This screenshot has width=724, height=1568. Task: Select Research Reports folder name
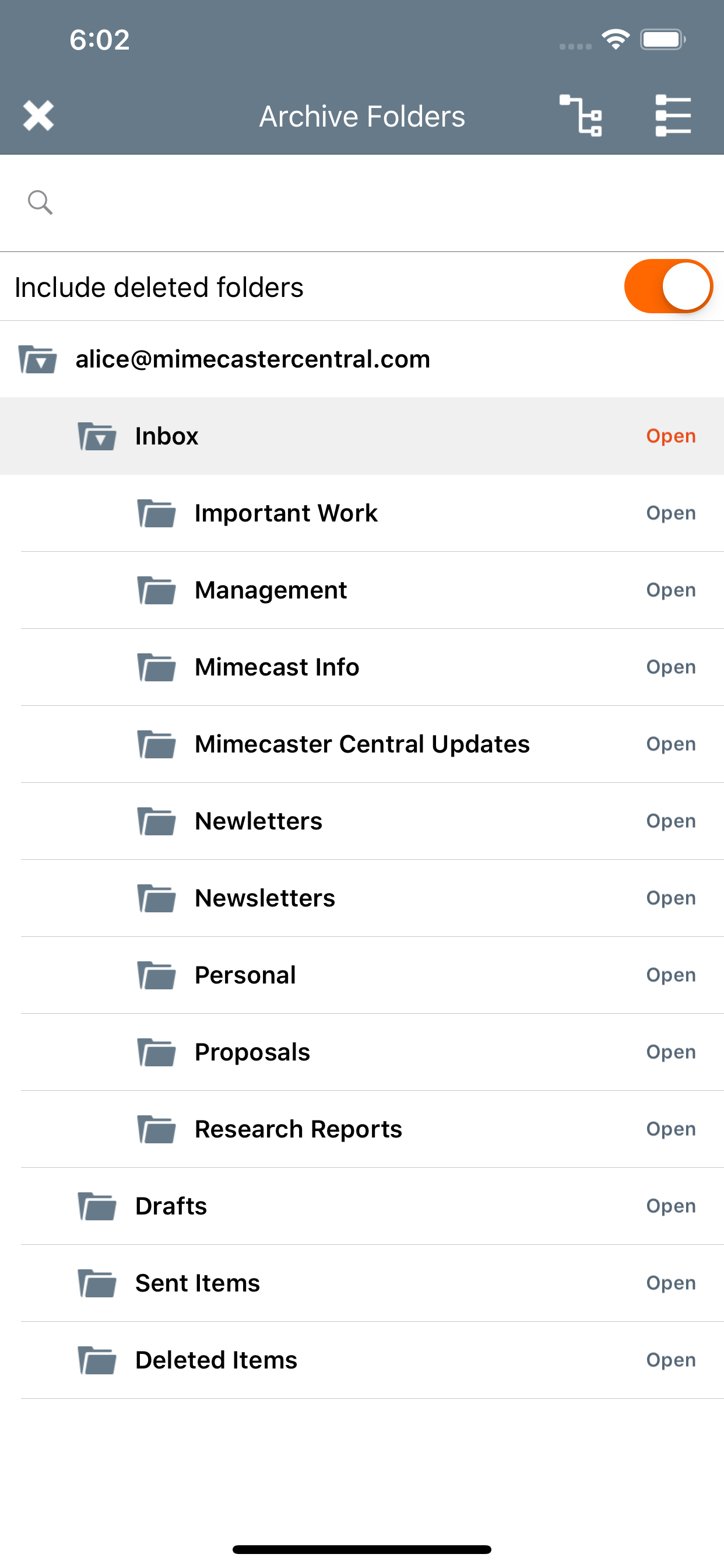click(x=298, y=1129)
